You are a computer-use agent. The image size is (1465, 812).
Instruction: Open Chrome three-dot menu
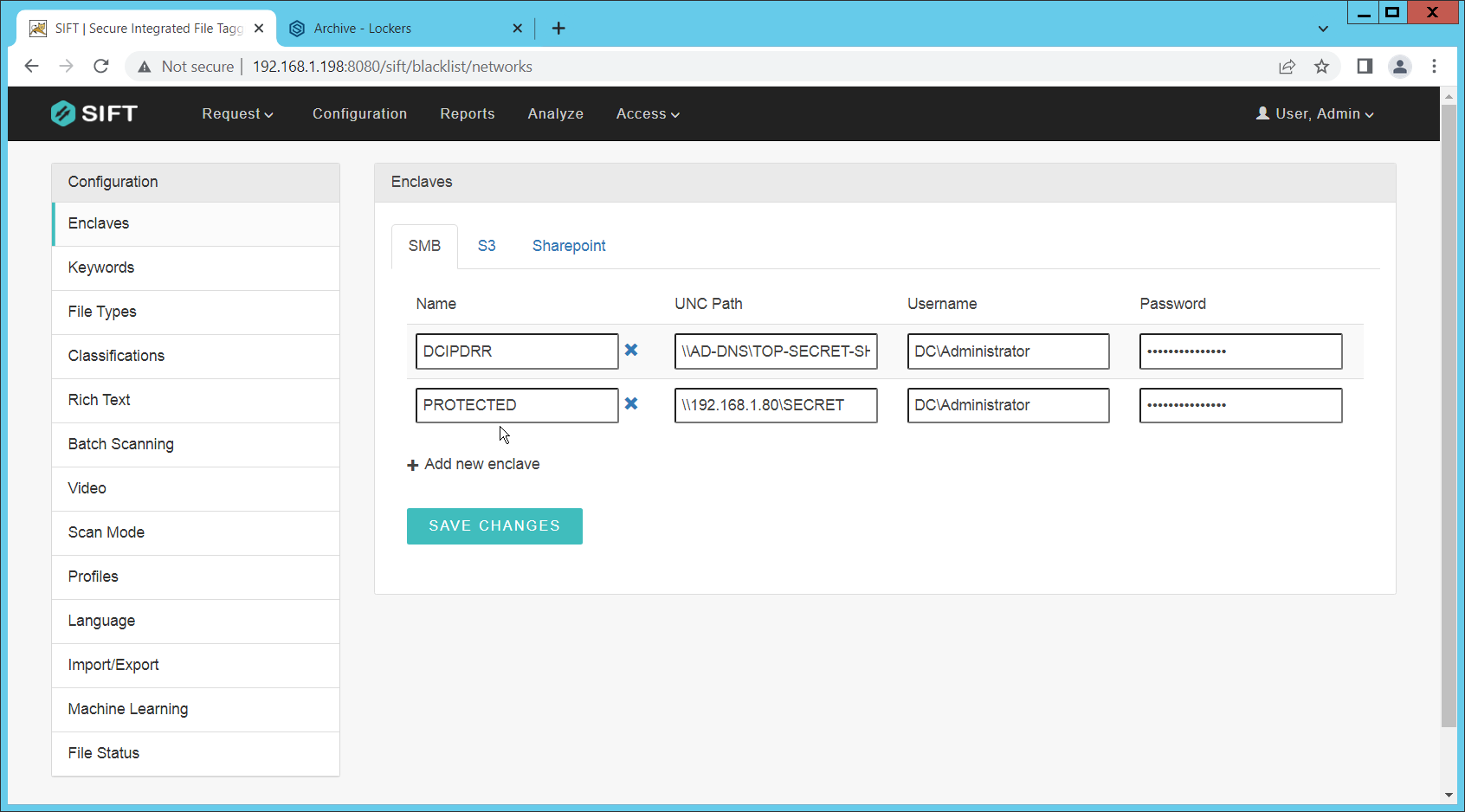[x=1434, y=67]
